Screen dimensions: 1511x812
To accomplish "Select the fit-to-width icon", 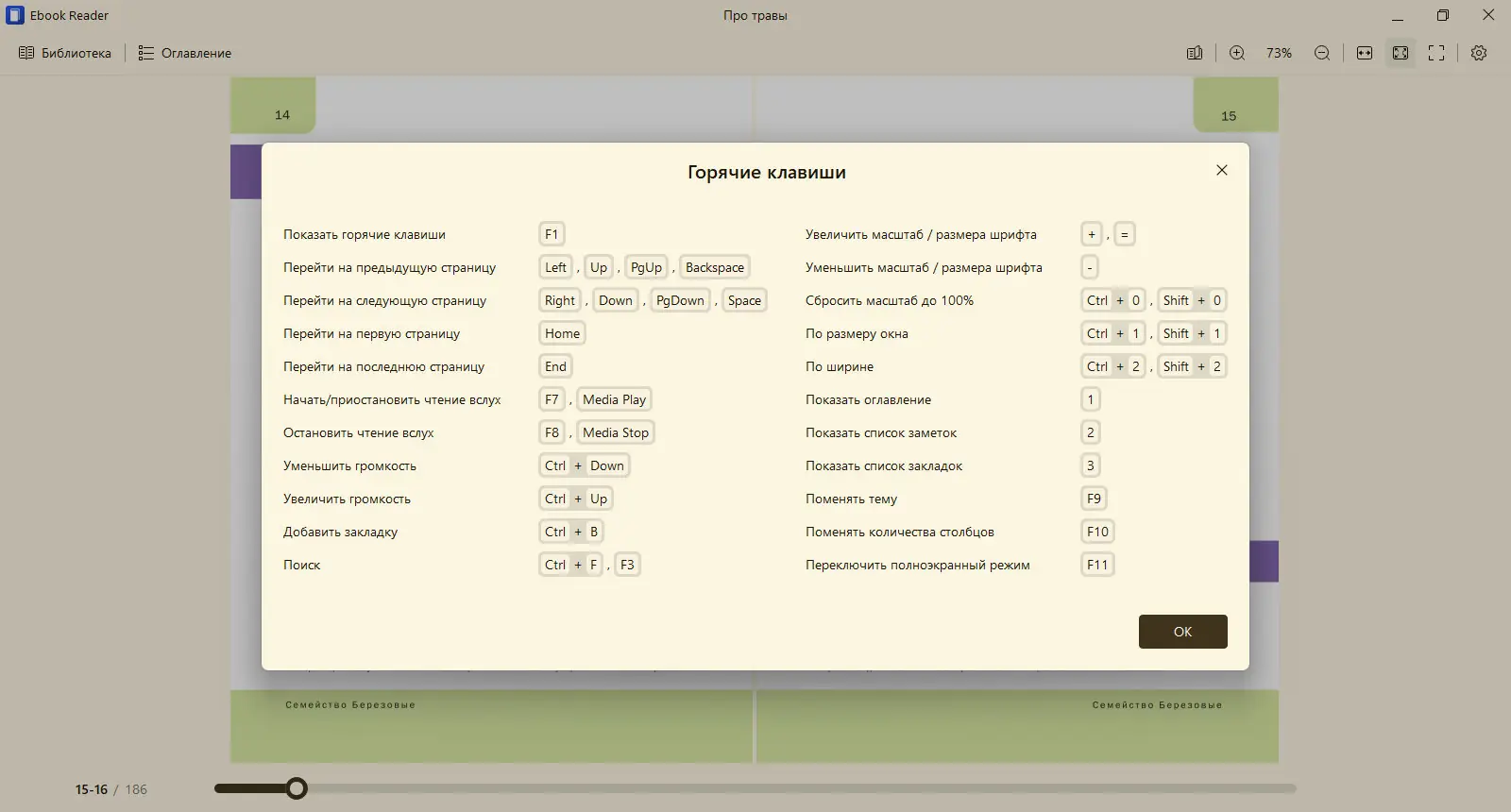I will click(x=1365, y=53).
